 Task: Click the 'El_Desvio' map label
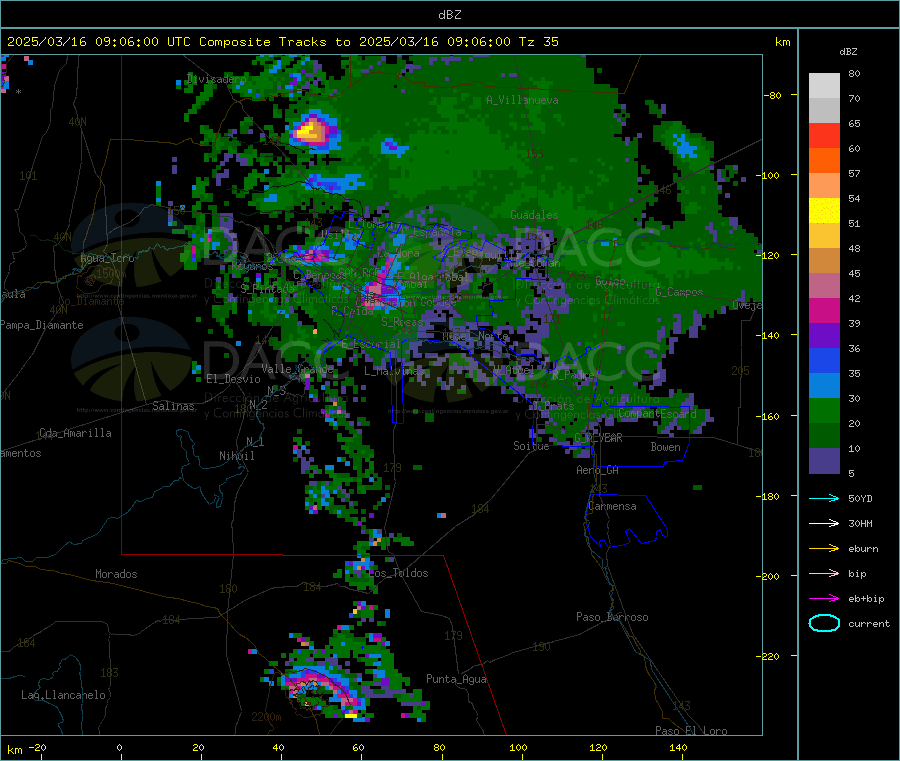[x=233, y=379]
